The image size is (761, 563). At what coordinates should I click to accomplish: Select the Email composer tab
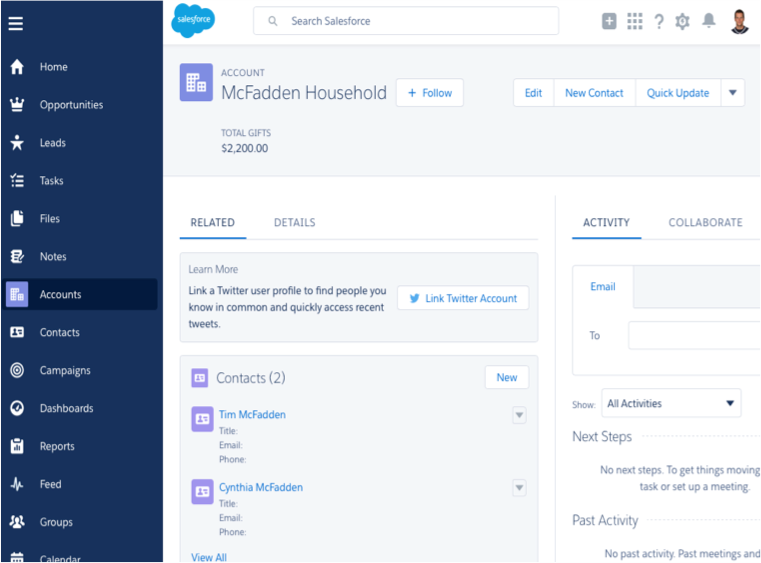603,286
